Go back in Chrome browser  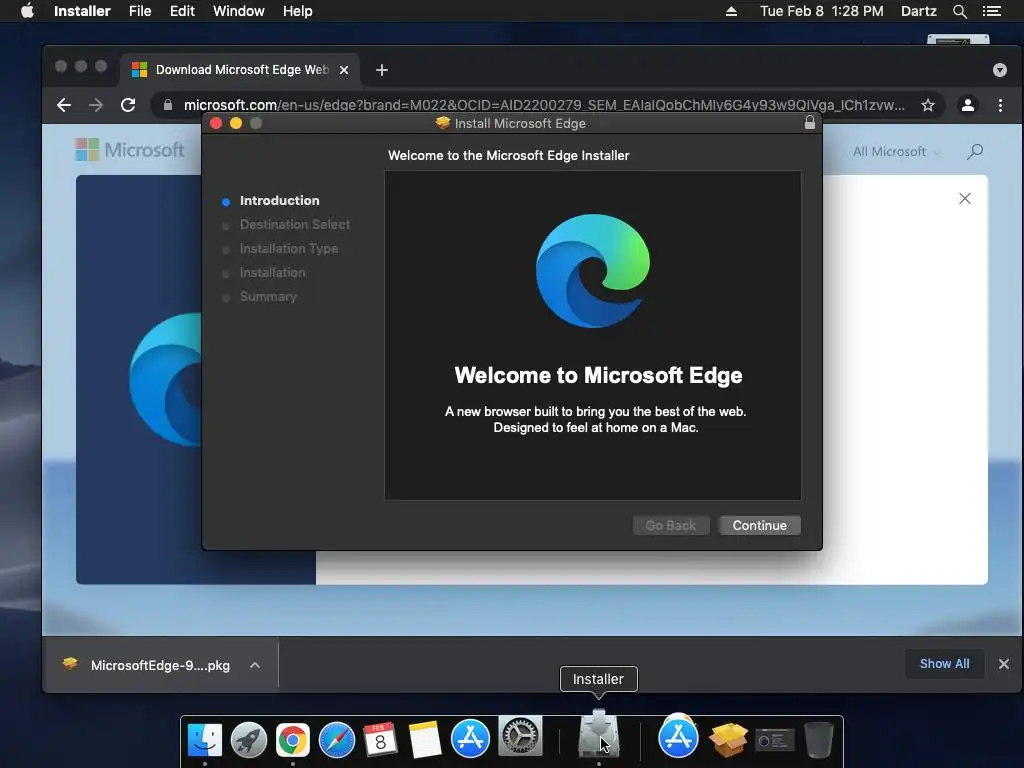tap(63, 105)
